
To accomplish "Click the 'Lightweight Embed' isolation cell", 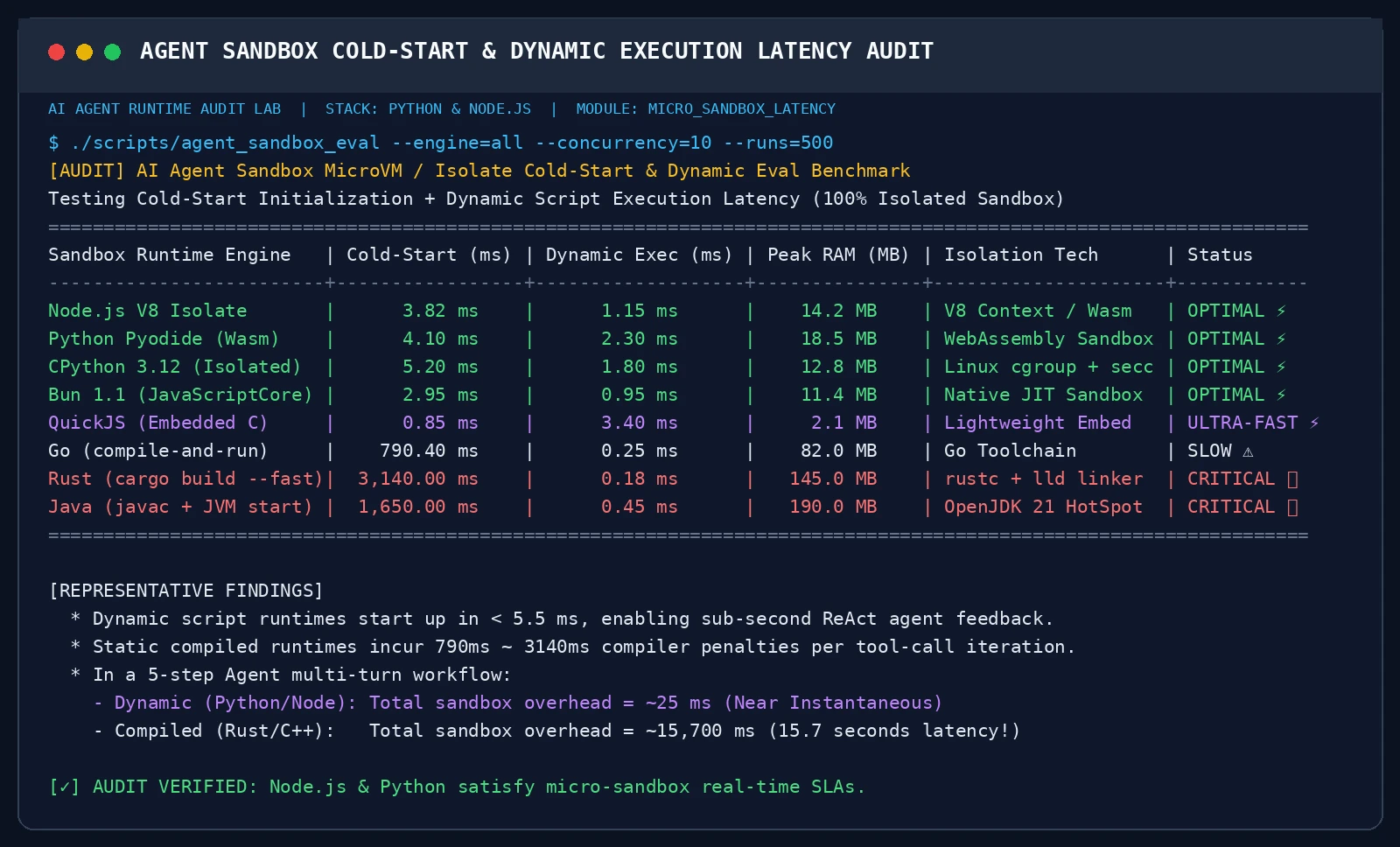I will point(1038,423).
